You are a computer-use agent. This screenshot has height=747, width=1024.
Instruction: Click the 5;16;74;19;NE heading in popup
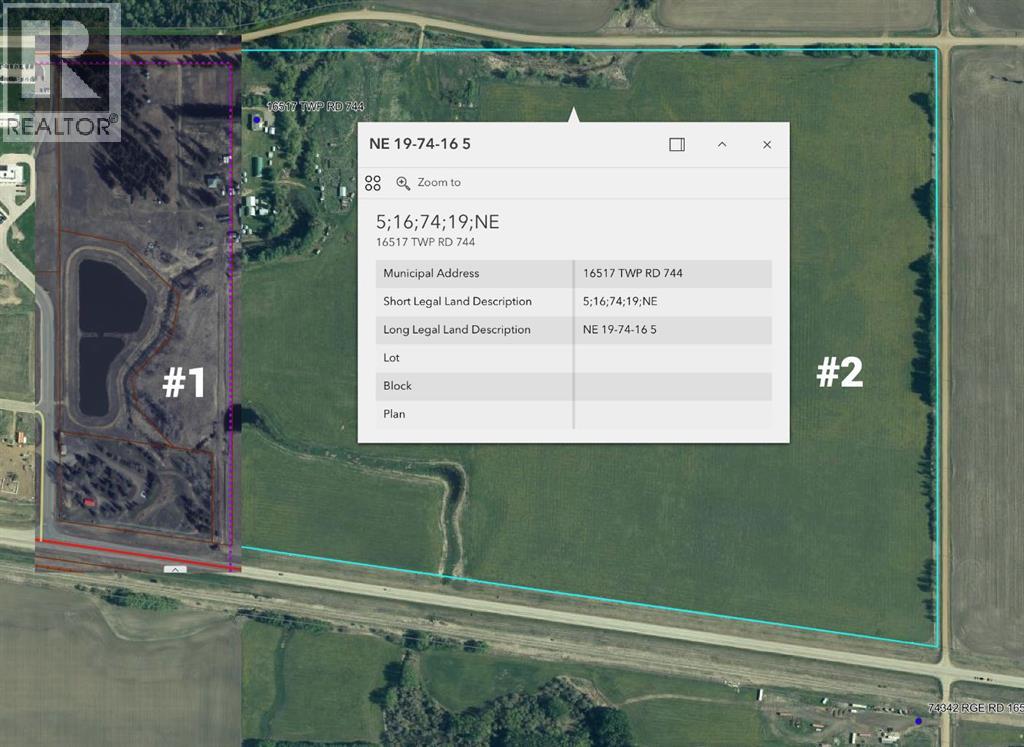tap(437, 222)
